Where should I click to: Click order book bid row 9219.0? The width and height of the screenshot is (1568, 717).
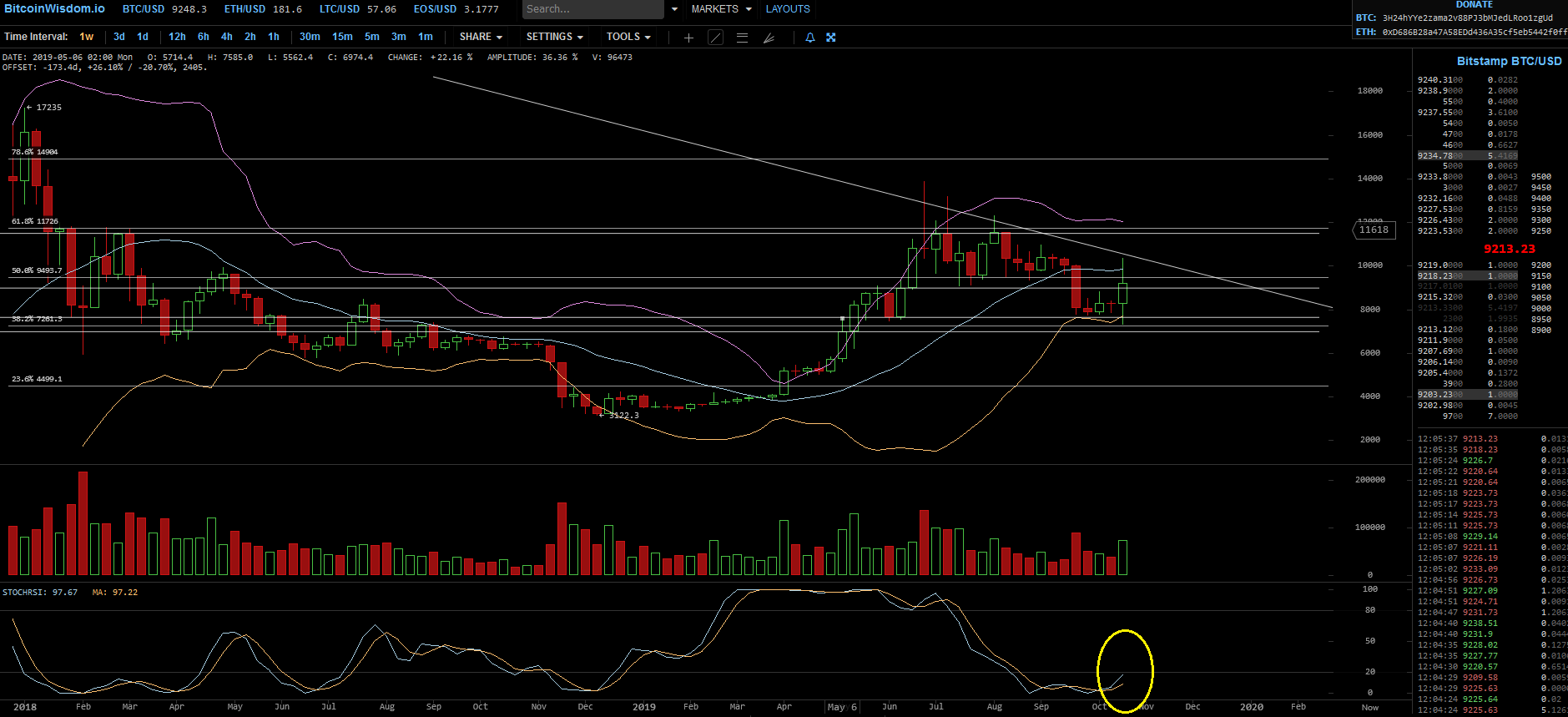(1469, 265)
